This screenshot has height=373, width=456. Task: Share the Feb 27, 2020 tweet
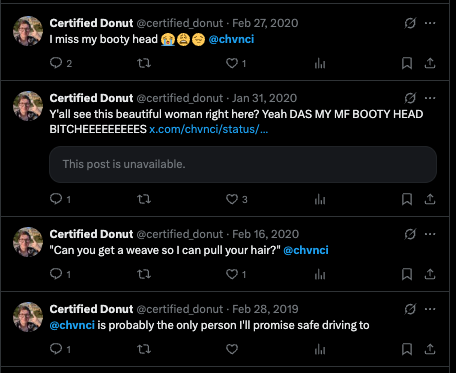click(x=430, y=63)
